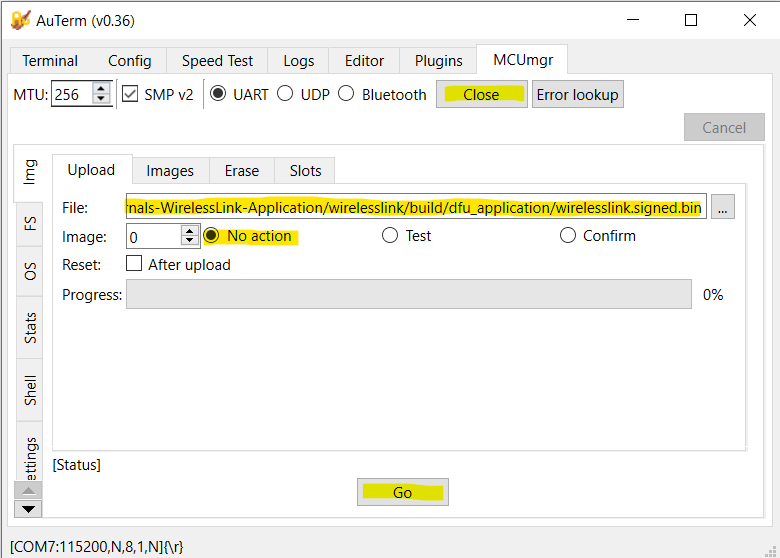The width and height of the screenshot is (780, 558).
Task: Open the Stats vertical side tab
Action: point(30,328)
